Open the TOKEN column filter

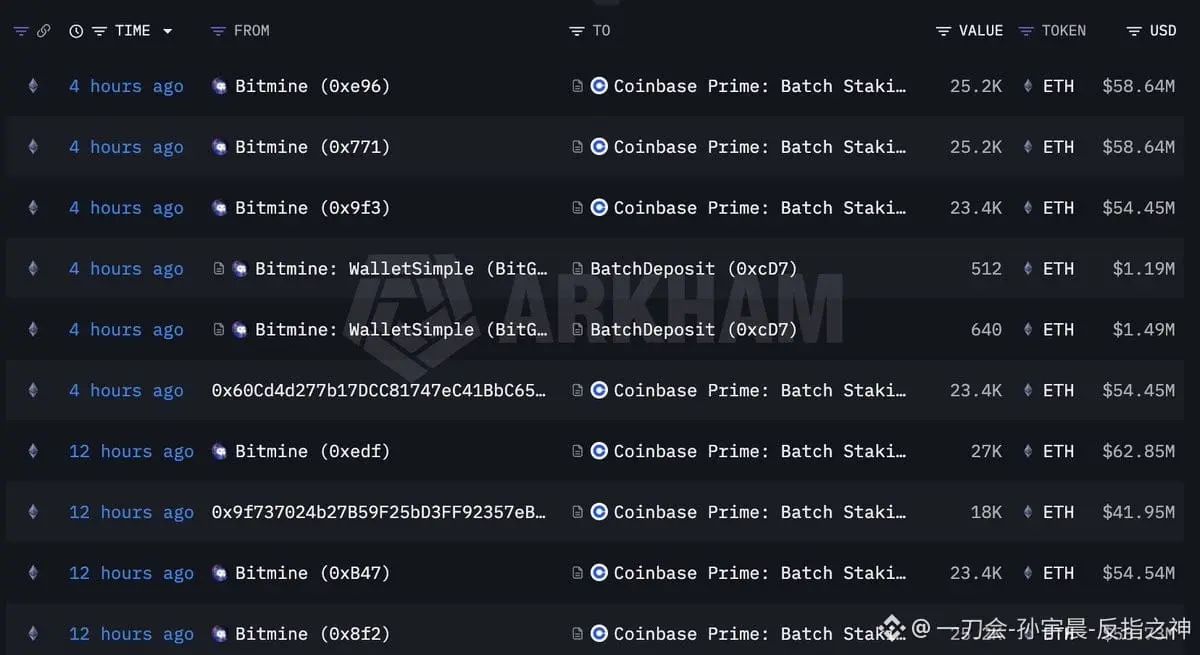[x=1026, y=31]
